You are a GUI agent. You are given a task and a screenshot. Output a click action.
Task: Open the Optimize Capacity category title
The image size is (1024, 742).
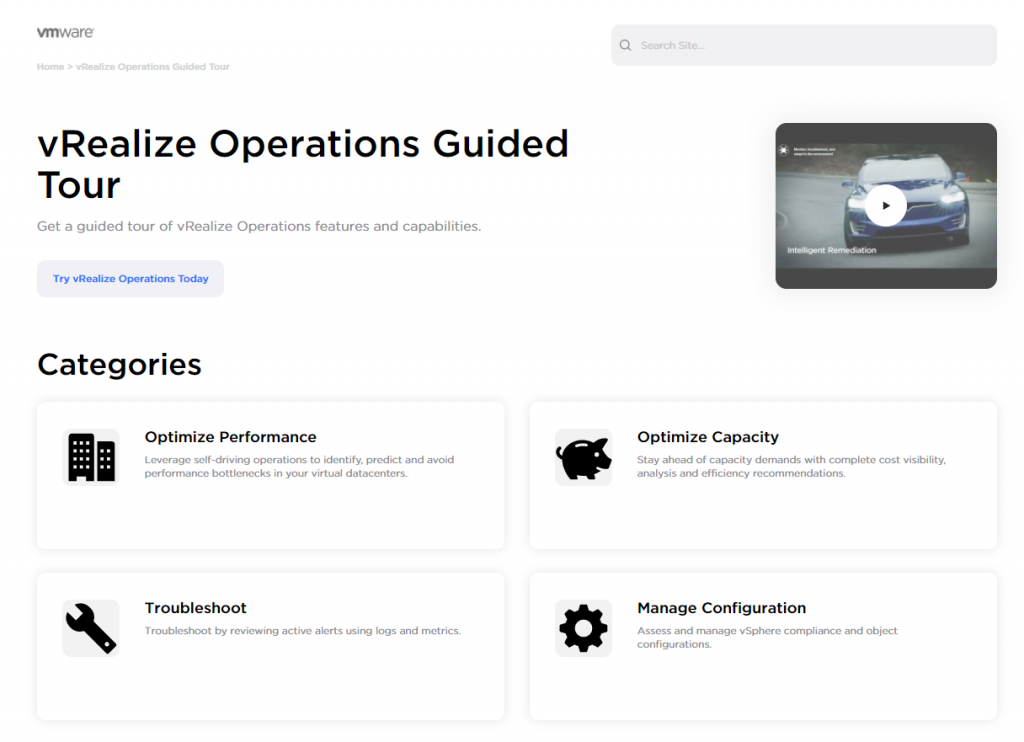tap(708, 437)
